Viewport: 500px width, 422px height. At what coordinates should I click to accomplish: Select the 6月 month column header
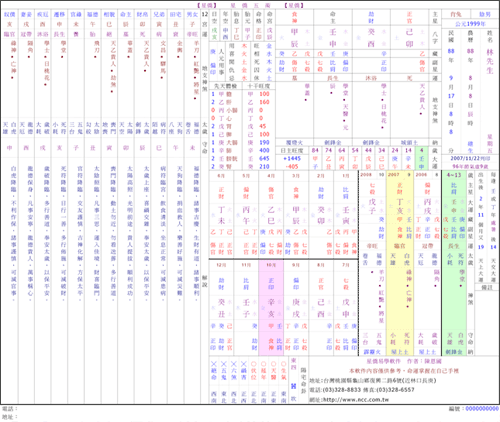[221, 175]
